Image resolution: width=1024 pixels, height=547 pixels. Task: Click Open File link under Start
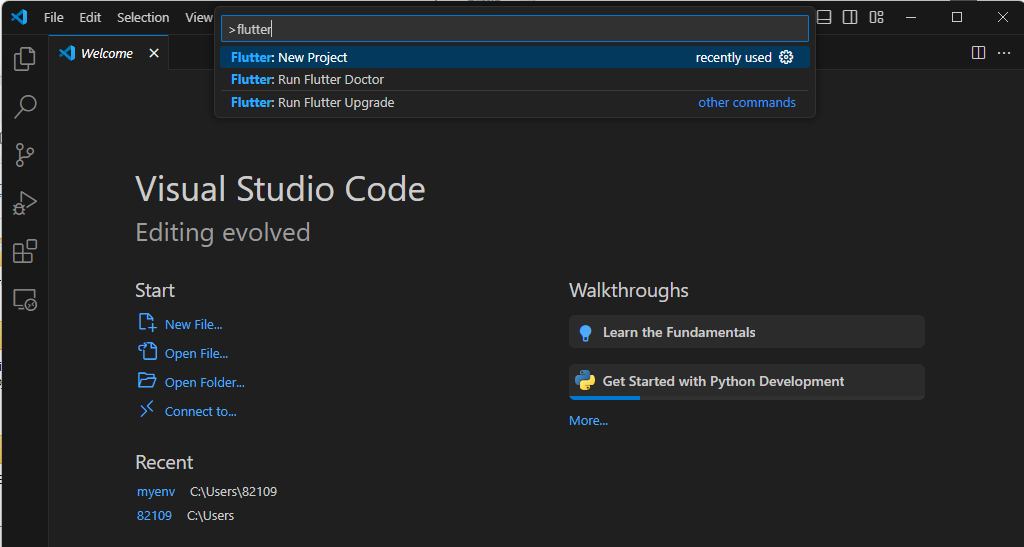coord(196,353)
